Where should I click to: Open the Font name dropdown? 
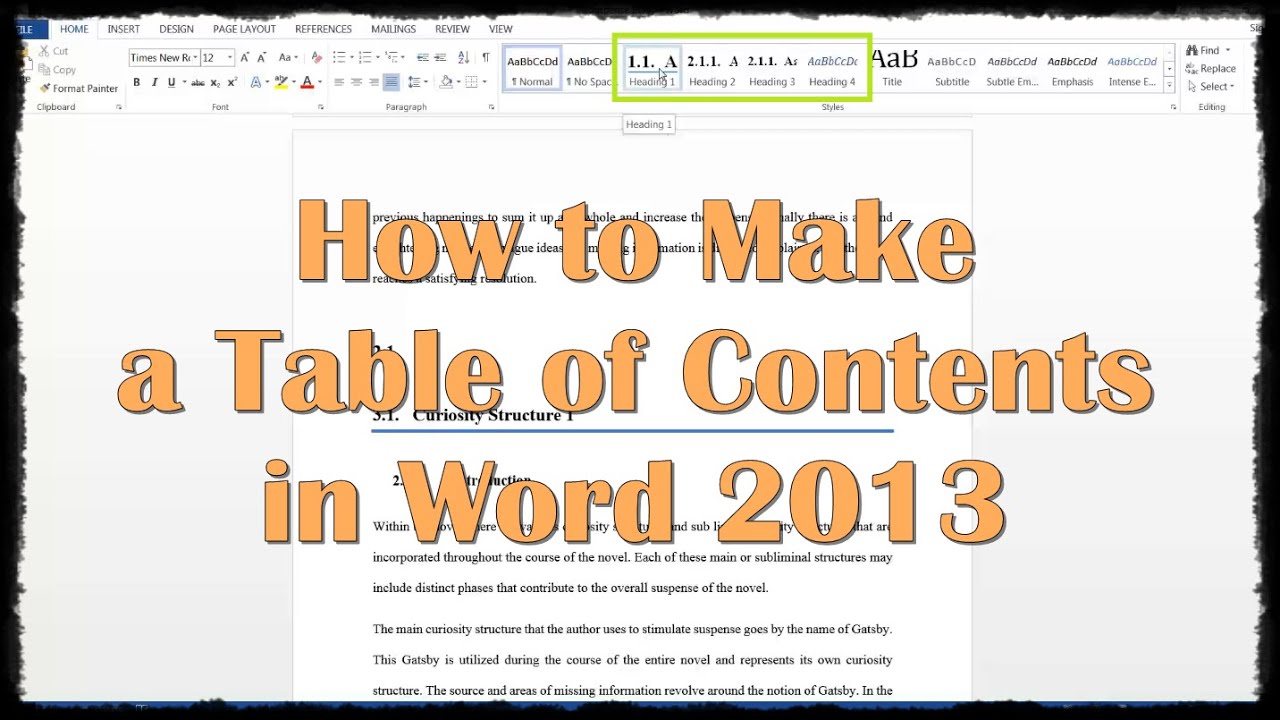click(x=194, y=58)
